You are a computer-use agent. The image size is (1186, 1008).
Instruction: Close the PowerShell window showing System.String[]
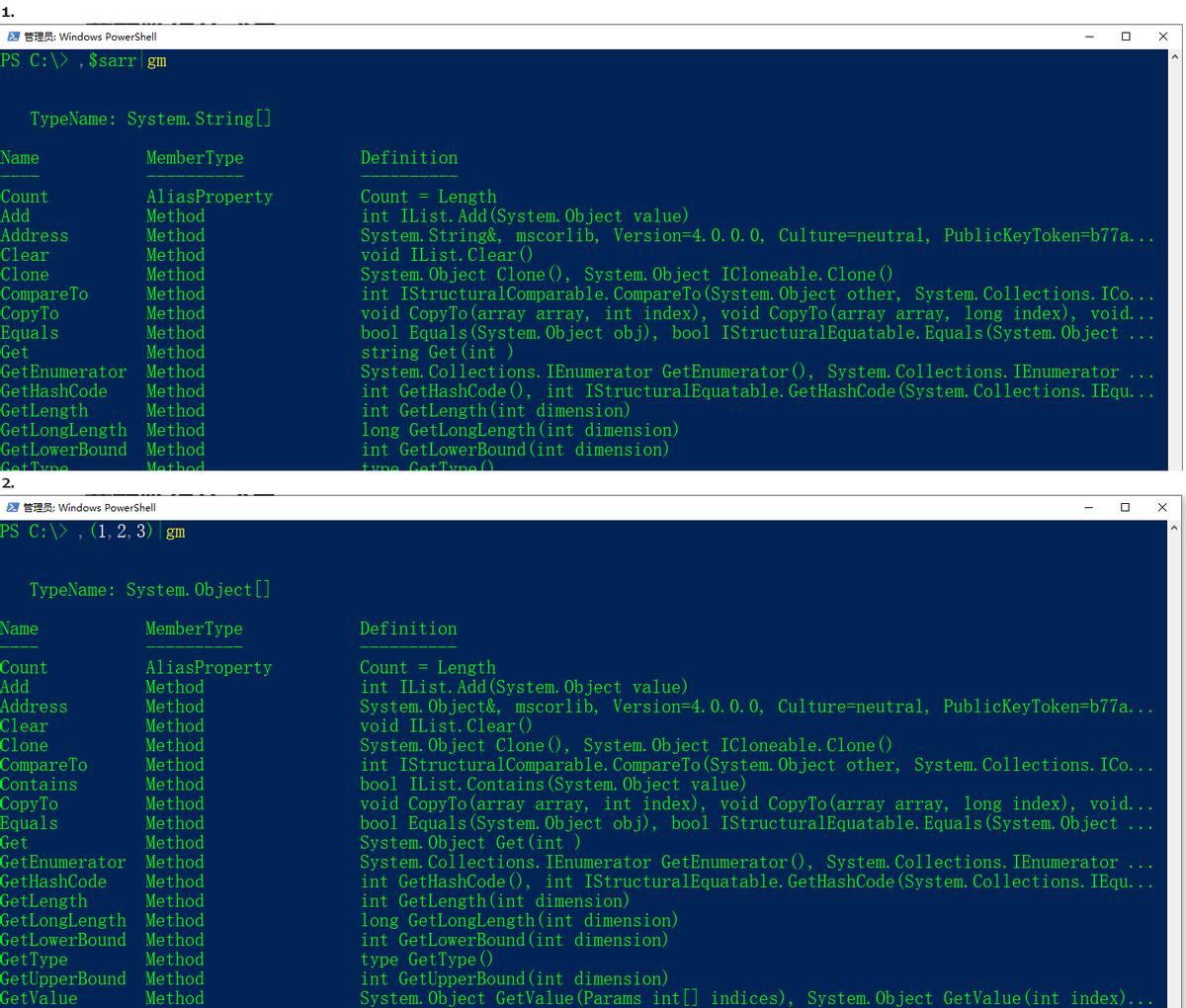(x=1162, y=37)
